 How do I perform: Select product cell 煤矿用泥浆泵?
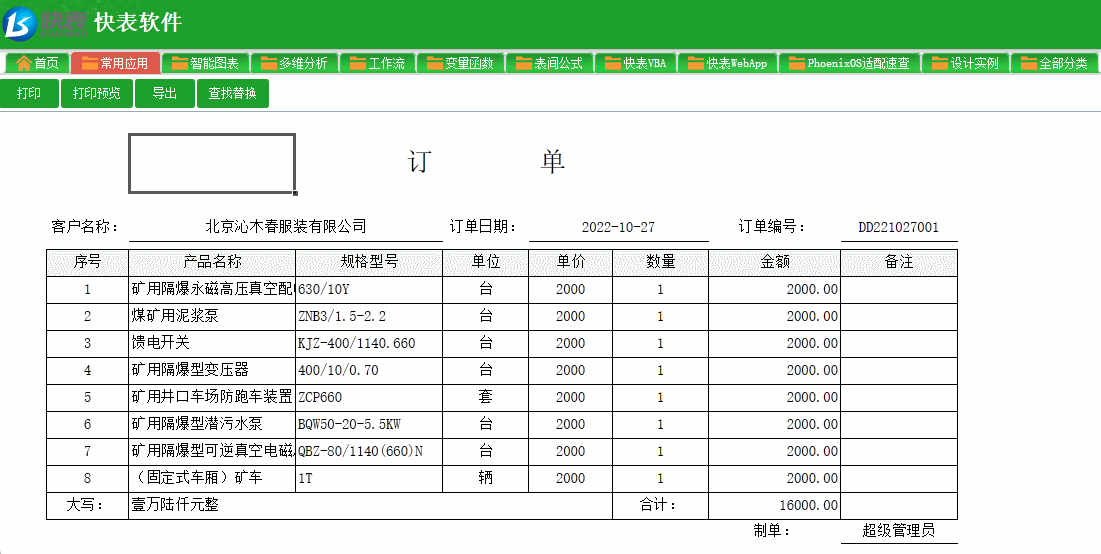[x=212, y=316]
